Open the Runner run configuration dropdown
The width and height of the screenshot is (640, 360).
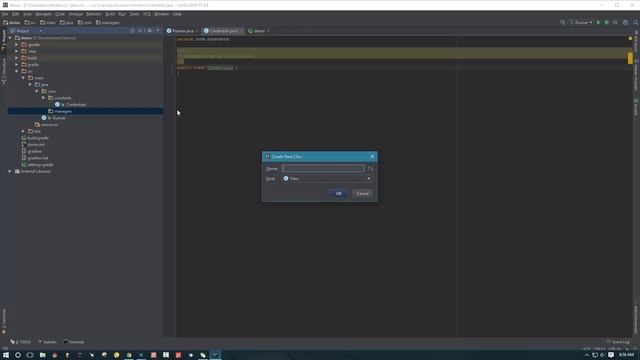581,22
